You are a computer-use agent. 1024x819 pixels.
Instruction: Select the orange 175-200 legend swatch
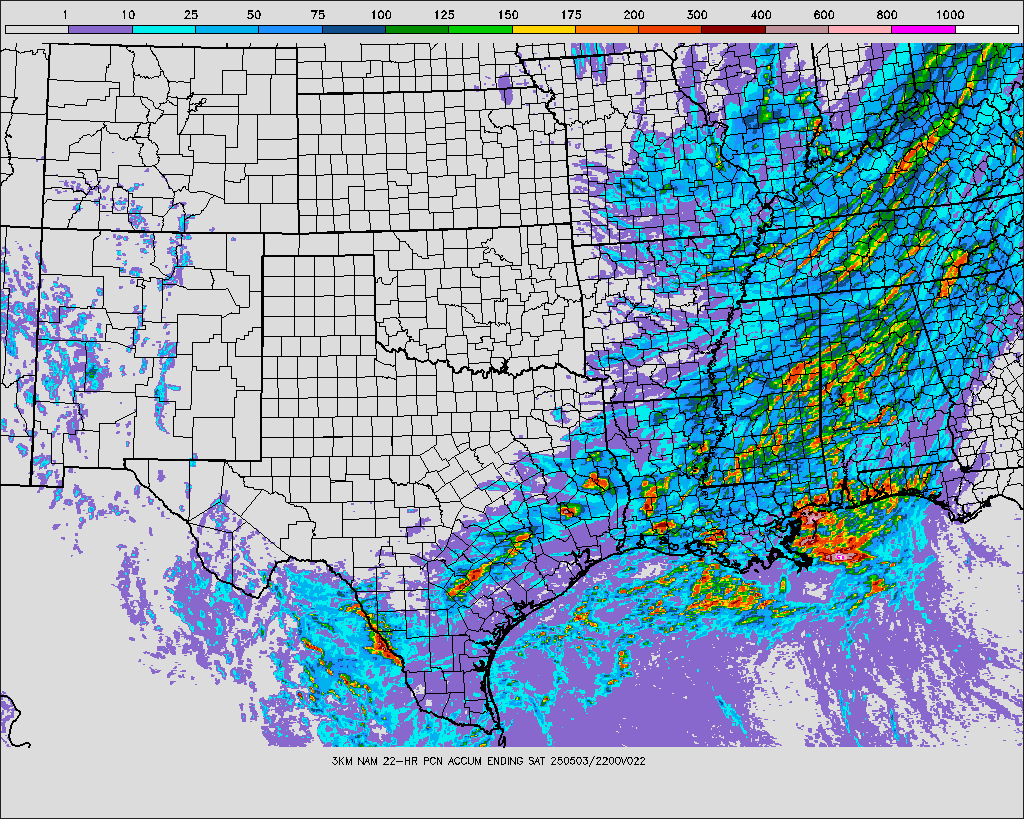pyautogui.click(x=607, y=29)
